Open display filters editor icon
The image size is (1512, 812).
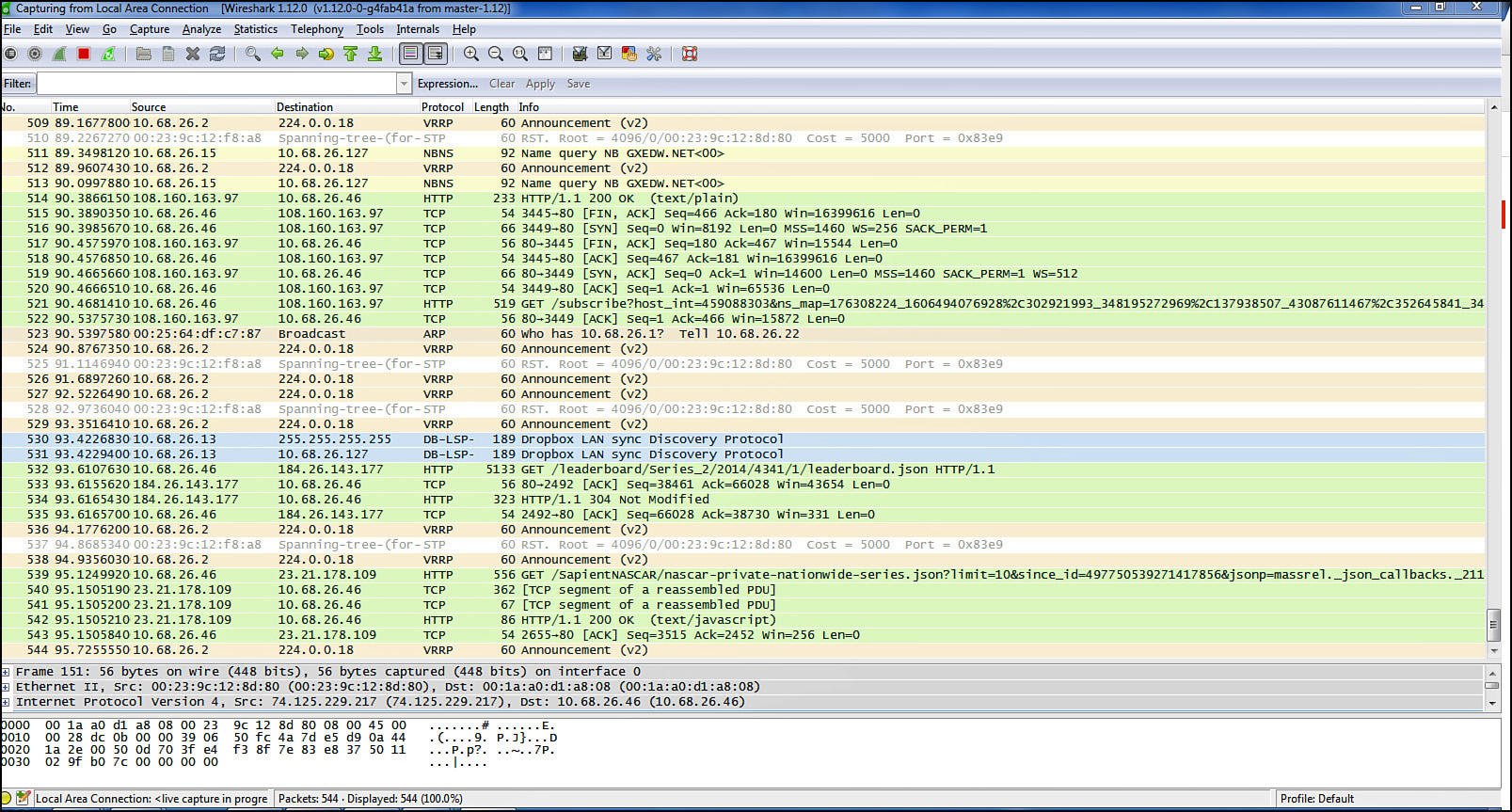point(605,54)
